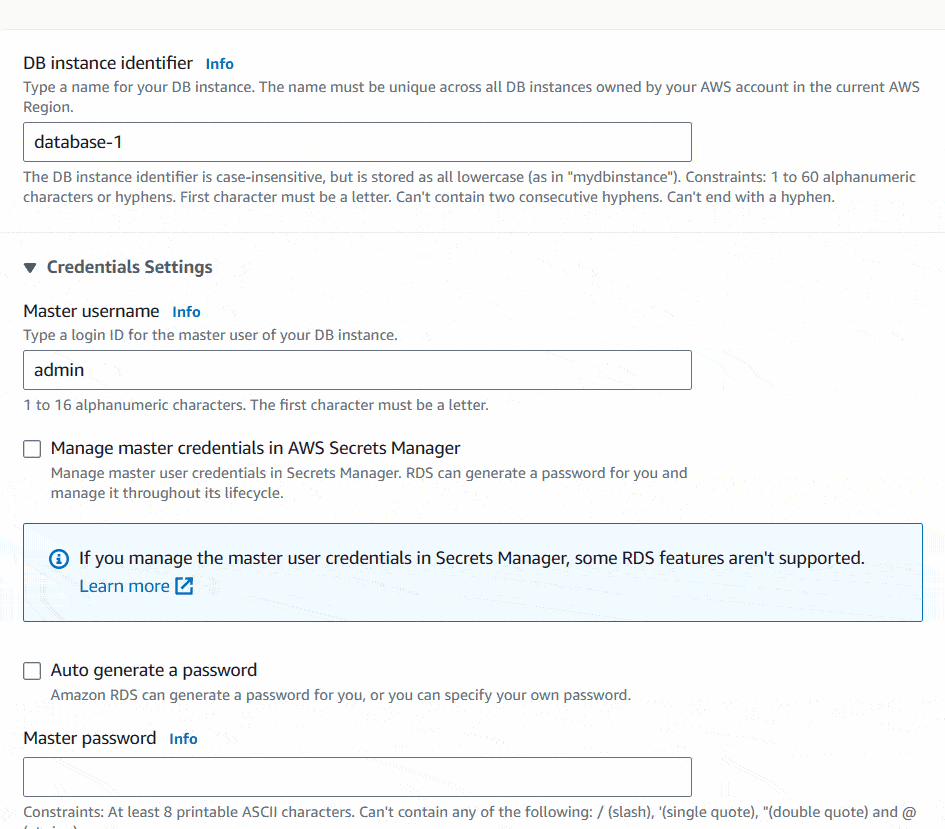Focus the Master username field containing admin

[x=357, y=370]
